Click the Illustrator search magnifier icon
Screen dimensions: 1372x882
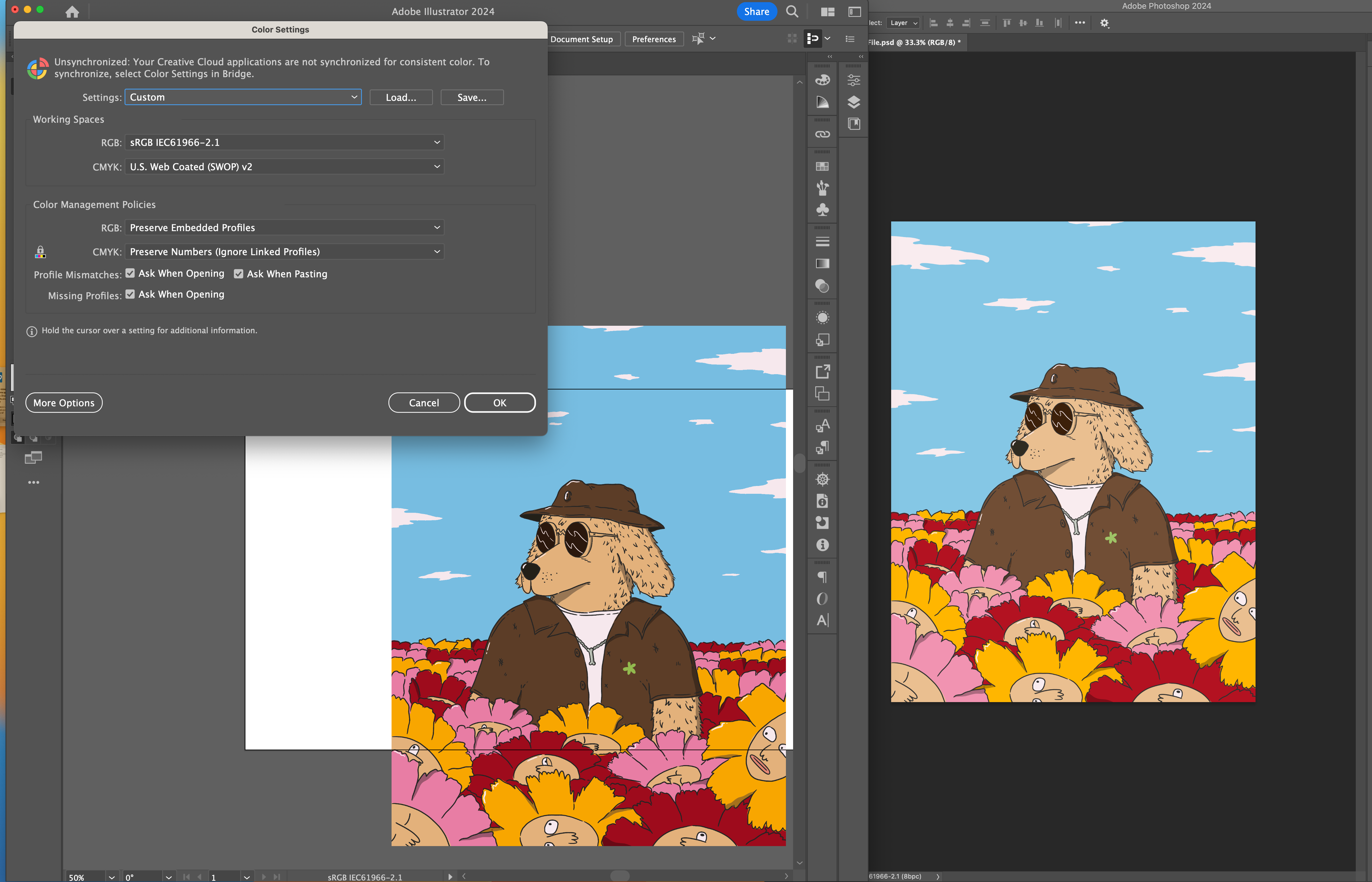coord(792,12)
